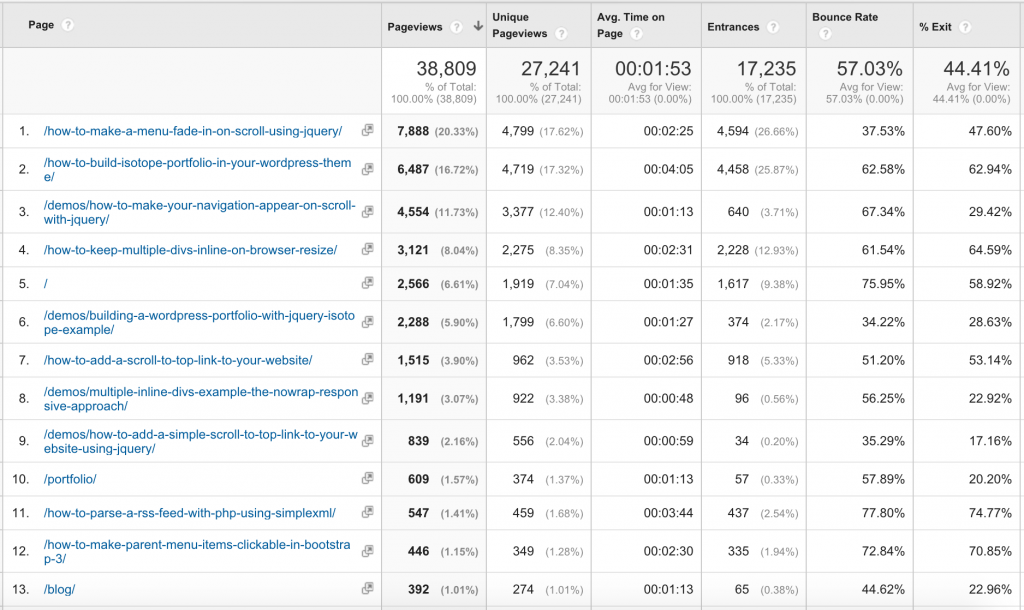Click help icon beside Pageviews header

click(456, 27)
